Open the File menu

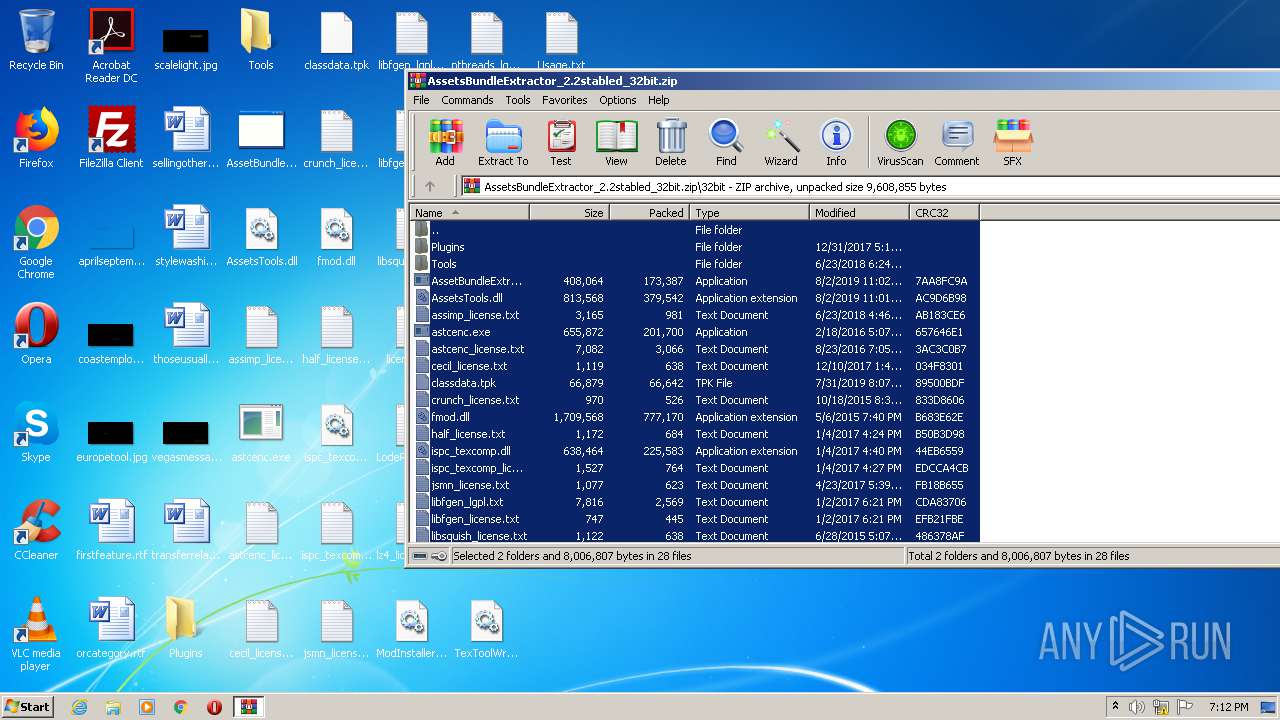[x=421, y=100]
